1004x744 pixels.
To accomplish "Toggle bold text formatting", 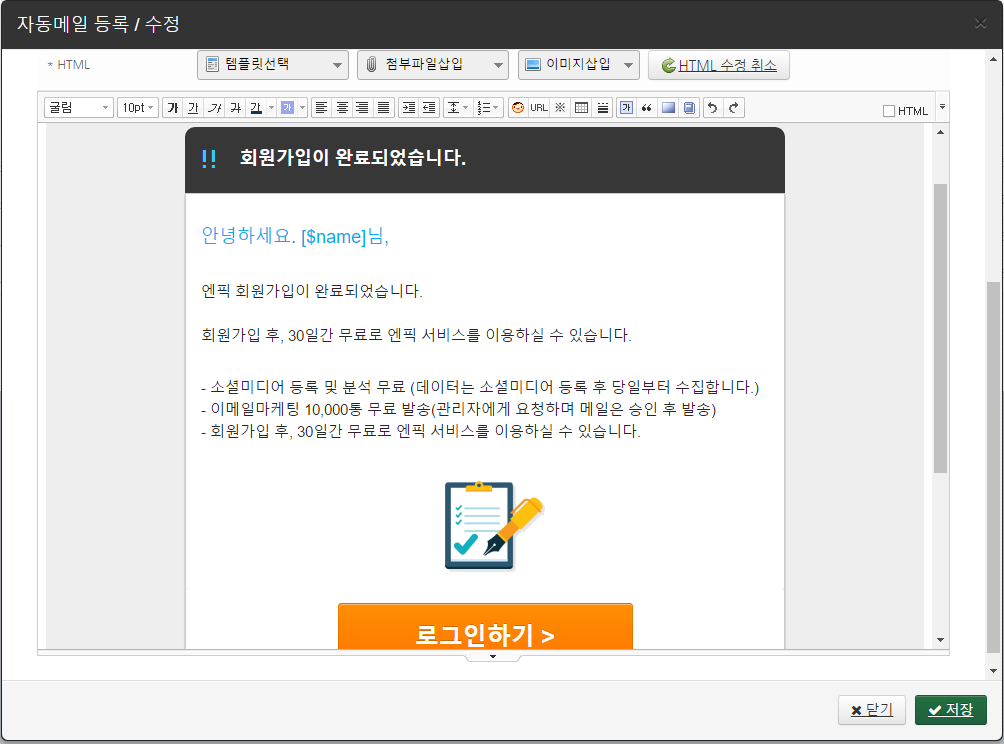I will [x=173, y=108].
